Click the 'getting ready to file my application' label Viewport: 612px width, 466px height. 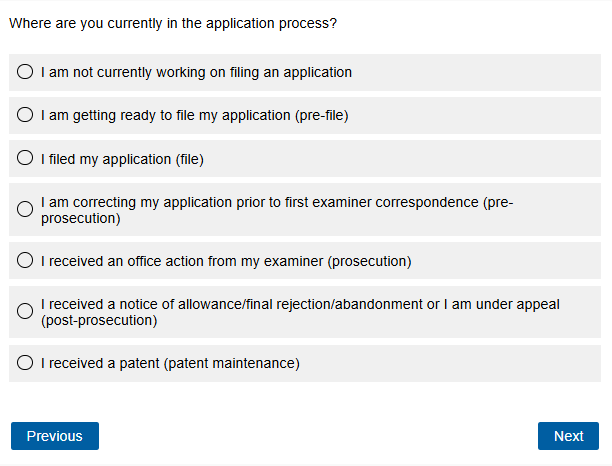click(x=194, y=115)
